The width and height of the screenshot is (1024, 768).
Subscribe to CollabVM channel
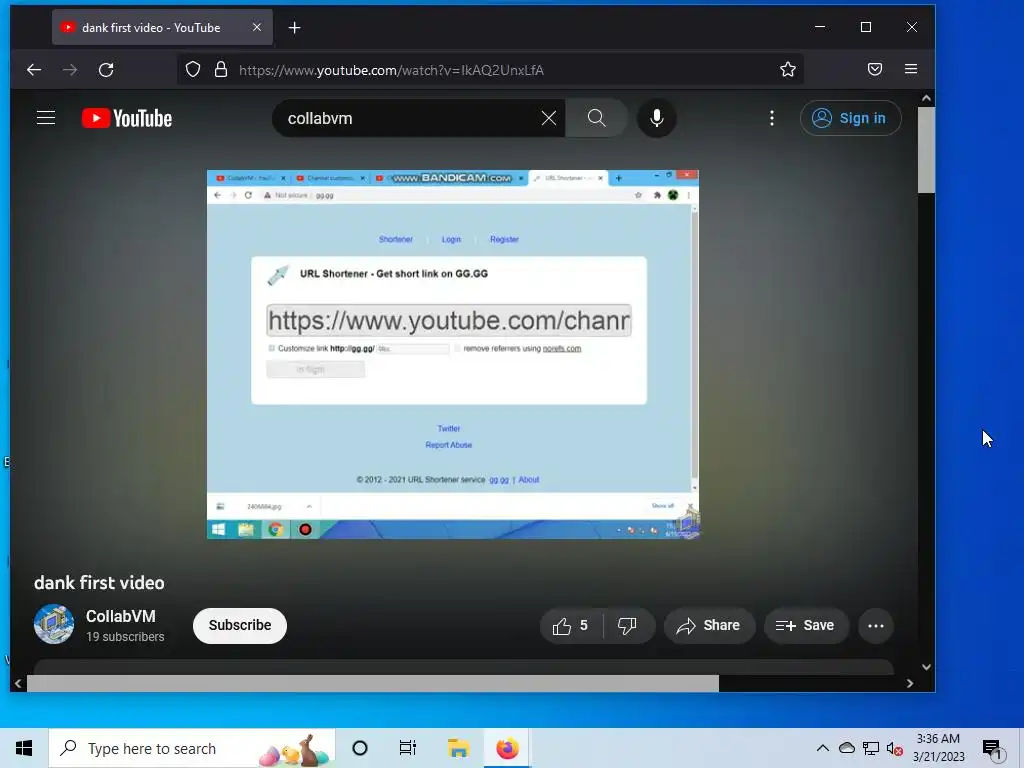tap(240, 626)
